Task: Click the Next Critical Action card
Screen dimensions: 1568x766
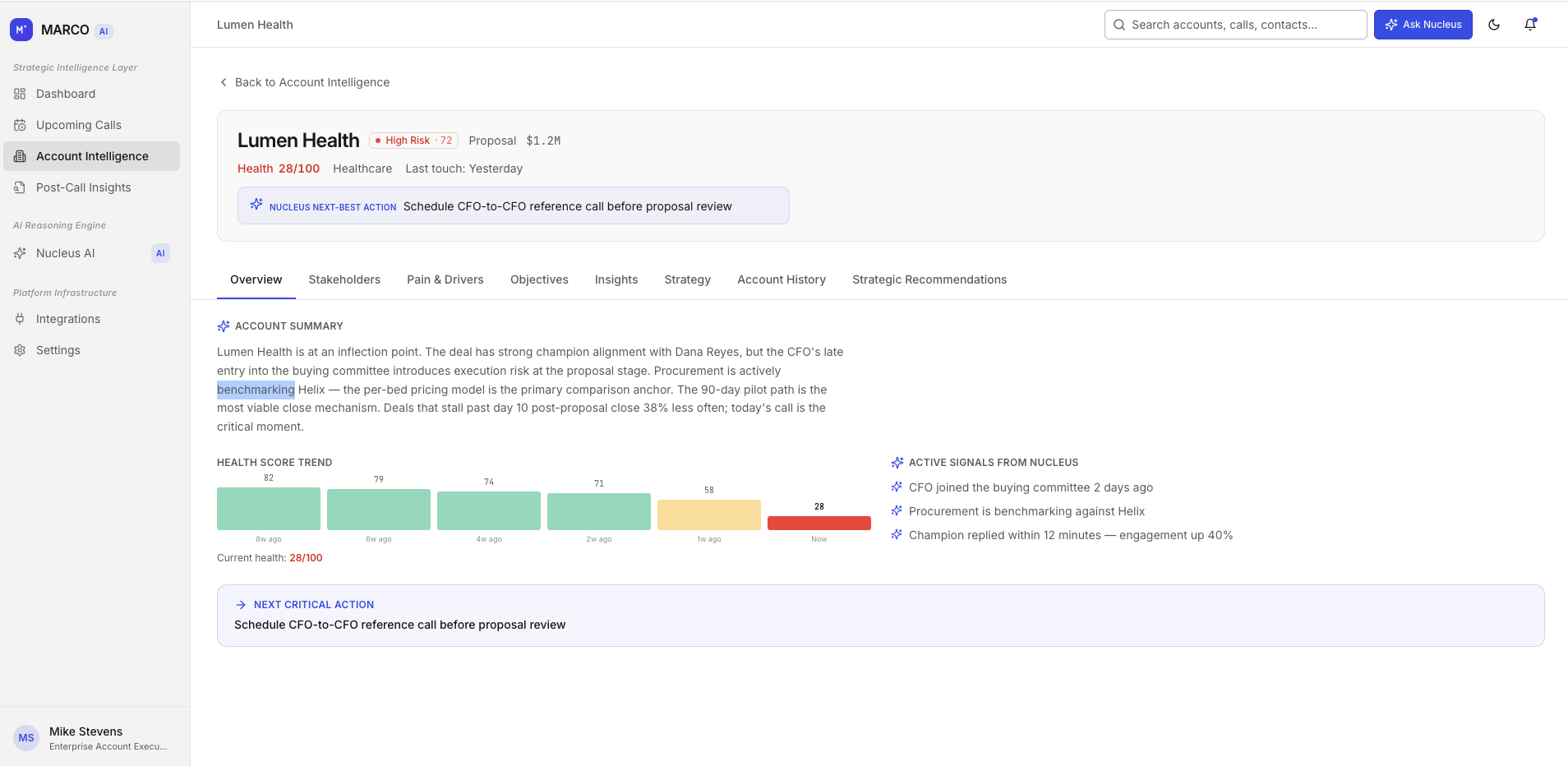Action: (881, 616)
